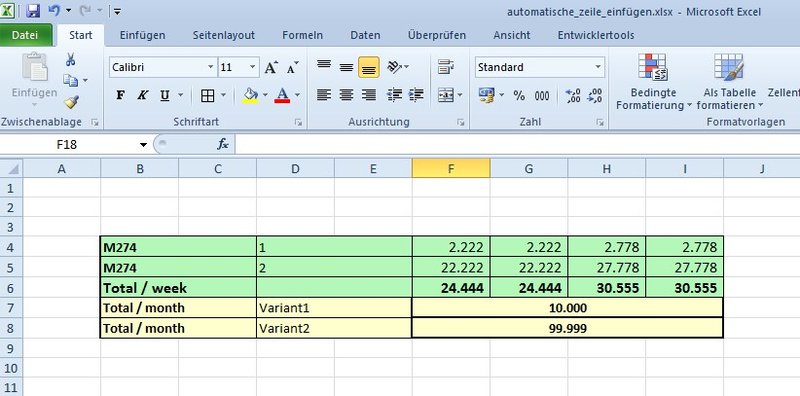800x396 pixels.
Task: Switch to the Einfügen ribbon tab
Action: point(142,35)
